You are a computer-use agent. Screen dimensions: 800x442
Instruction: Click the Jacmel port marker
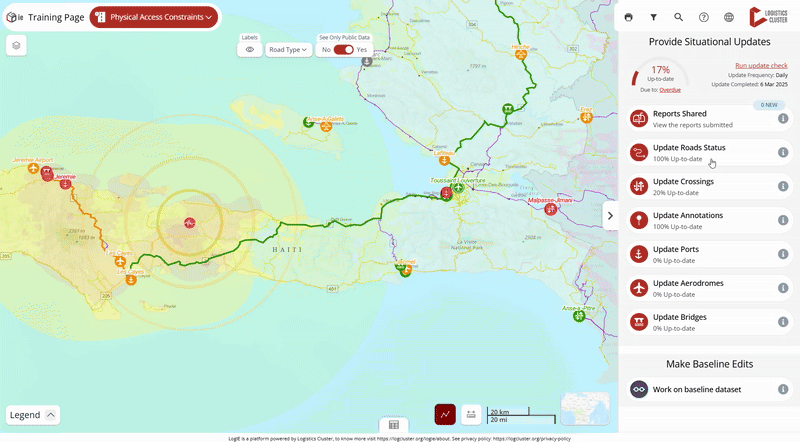click(x=406, y=272)
